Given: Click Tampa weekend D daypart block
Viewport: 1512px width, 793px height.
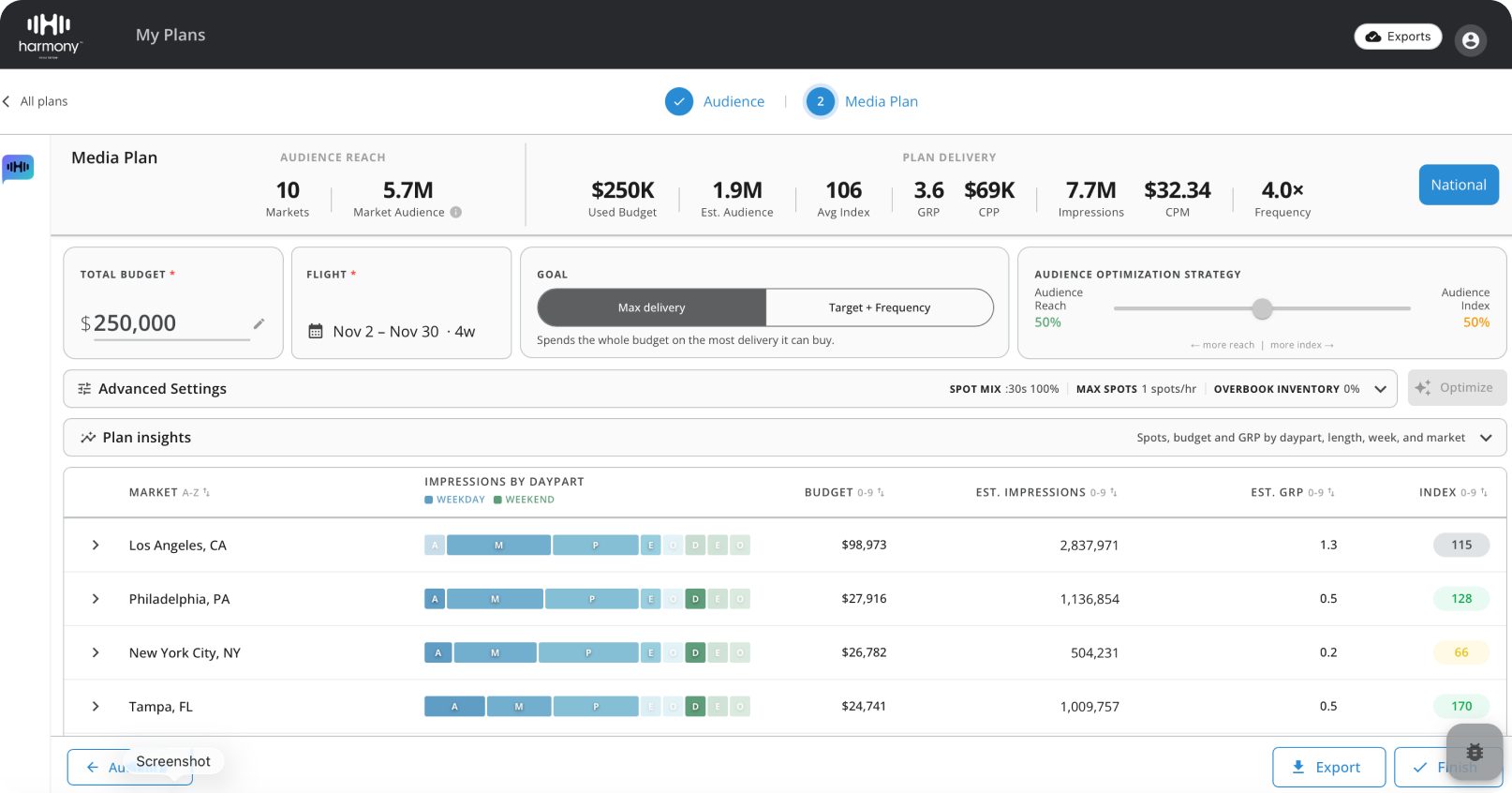Looking at the screenshot, I should point(695,707).
